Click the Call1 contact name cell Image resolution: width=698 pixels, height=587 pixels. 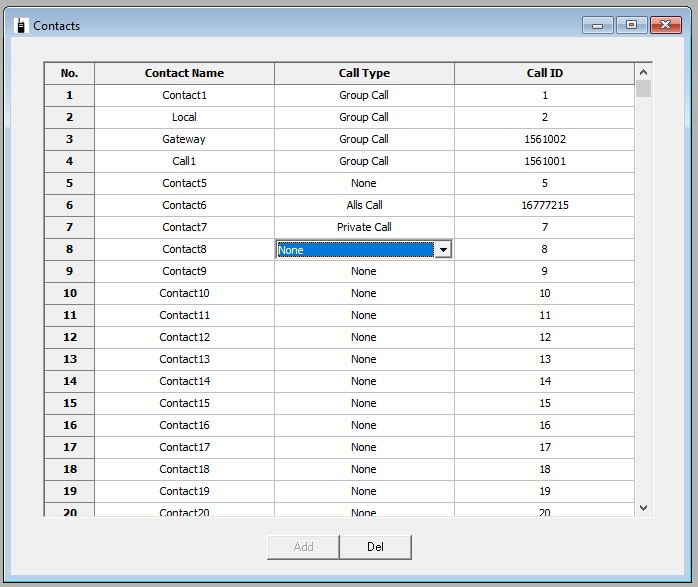click(184, 161)
